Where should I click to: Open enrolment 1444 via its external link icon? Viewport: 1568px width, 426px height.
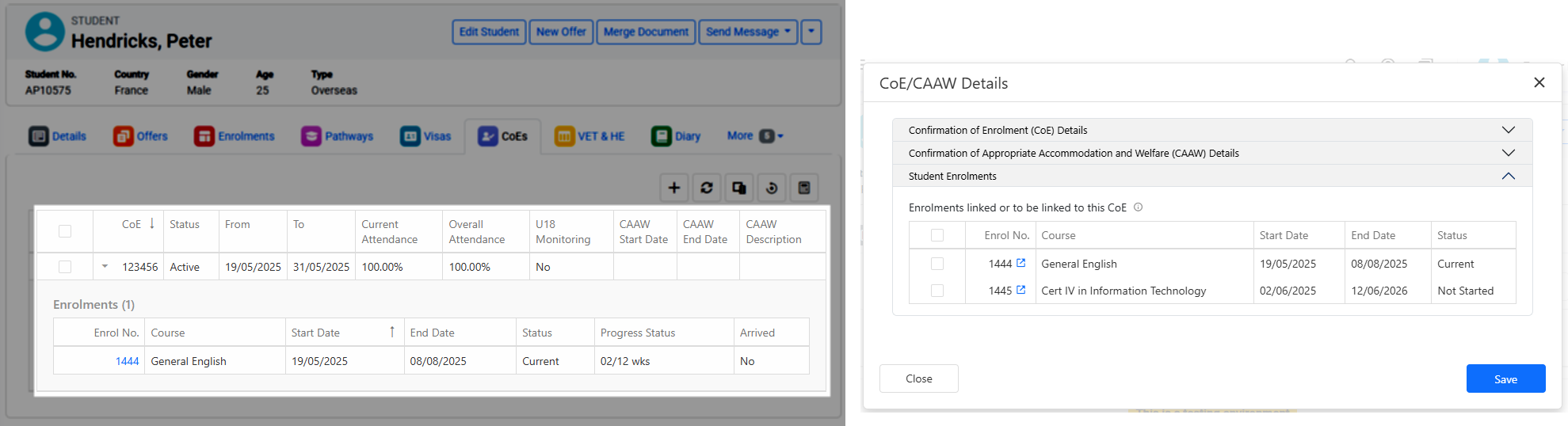(1021, 264)
